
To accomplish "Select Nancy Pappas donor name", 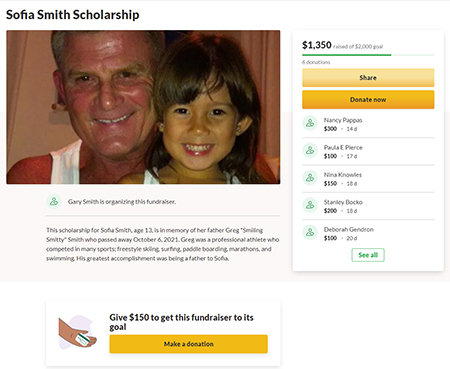I will coord(343,120).
